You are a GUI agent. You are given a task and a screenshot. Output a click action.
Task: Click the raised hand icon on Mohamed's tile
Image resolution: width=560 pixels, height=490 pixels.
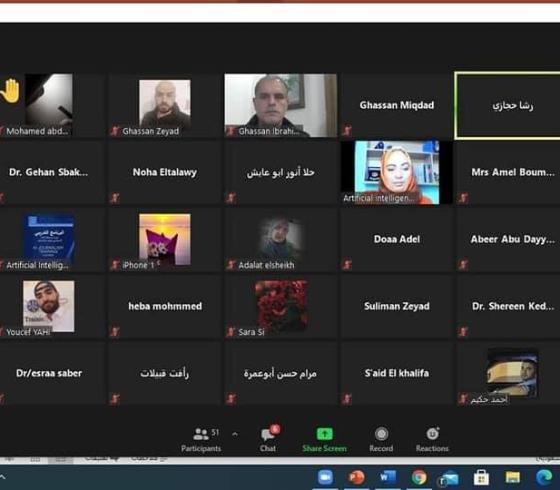tap(10, 91)
